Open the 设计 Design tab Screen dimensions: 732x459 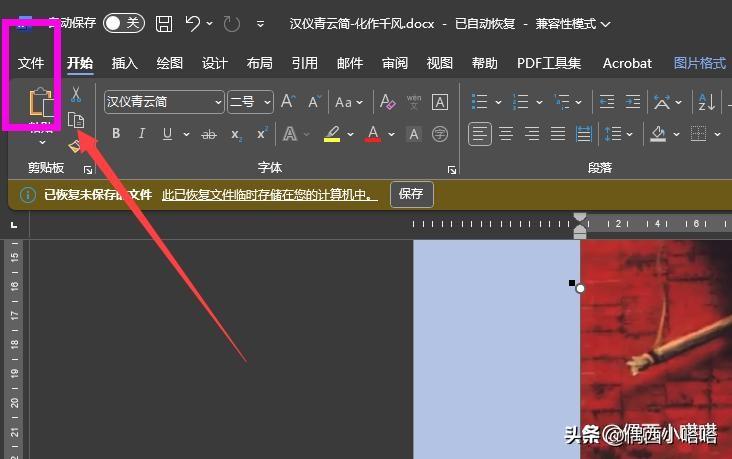coord(215,63)
